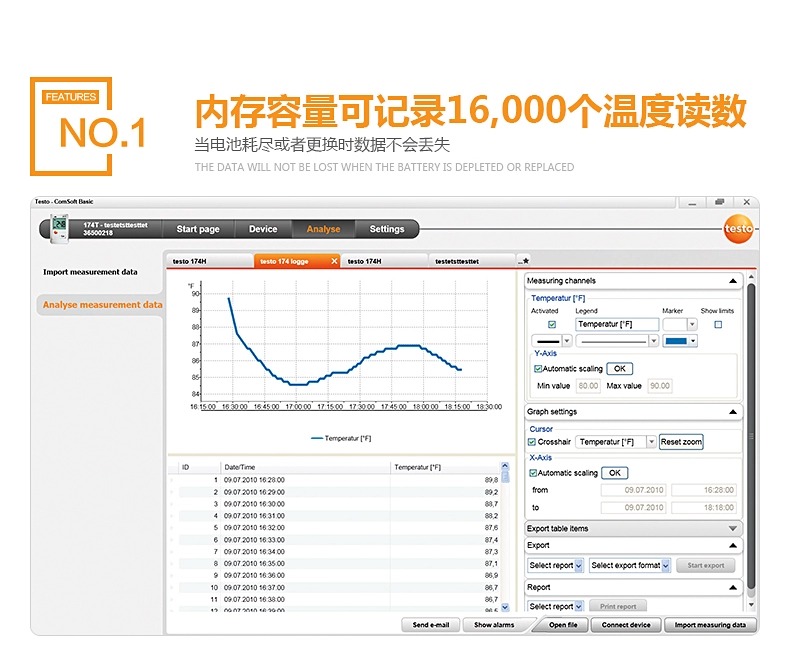The image size is (790, 654).
Task: Open the Settings tab
Action: 387,229
